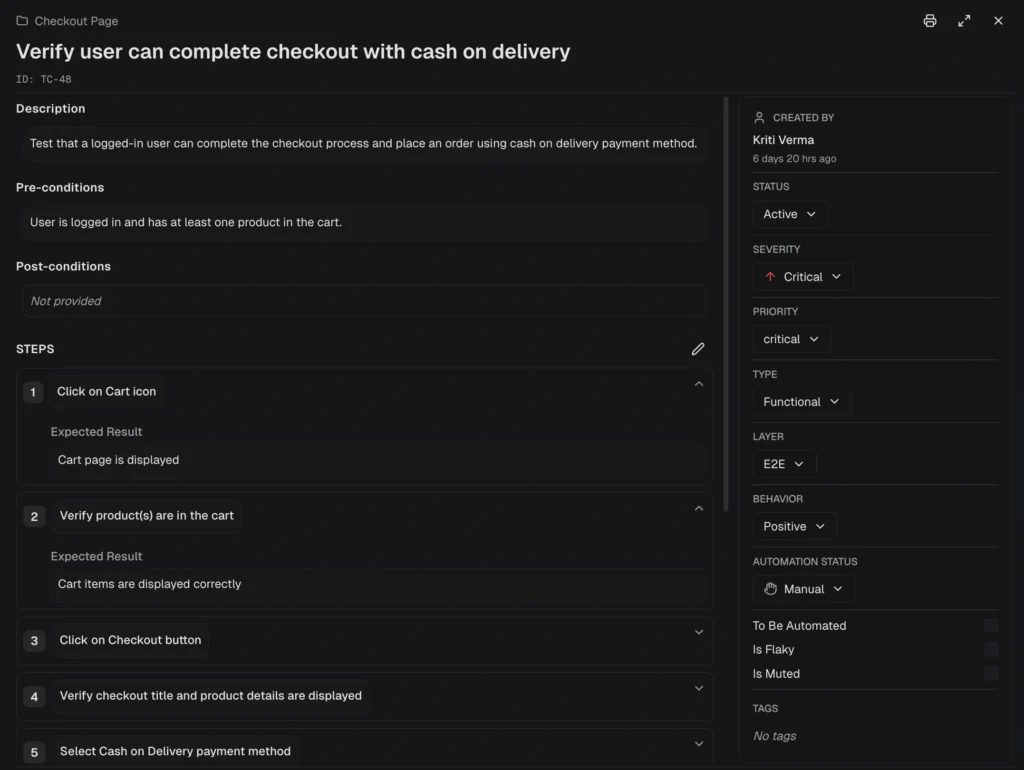Click the pencil edit steps icon

(698, 349)
